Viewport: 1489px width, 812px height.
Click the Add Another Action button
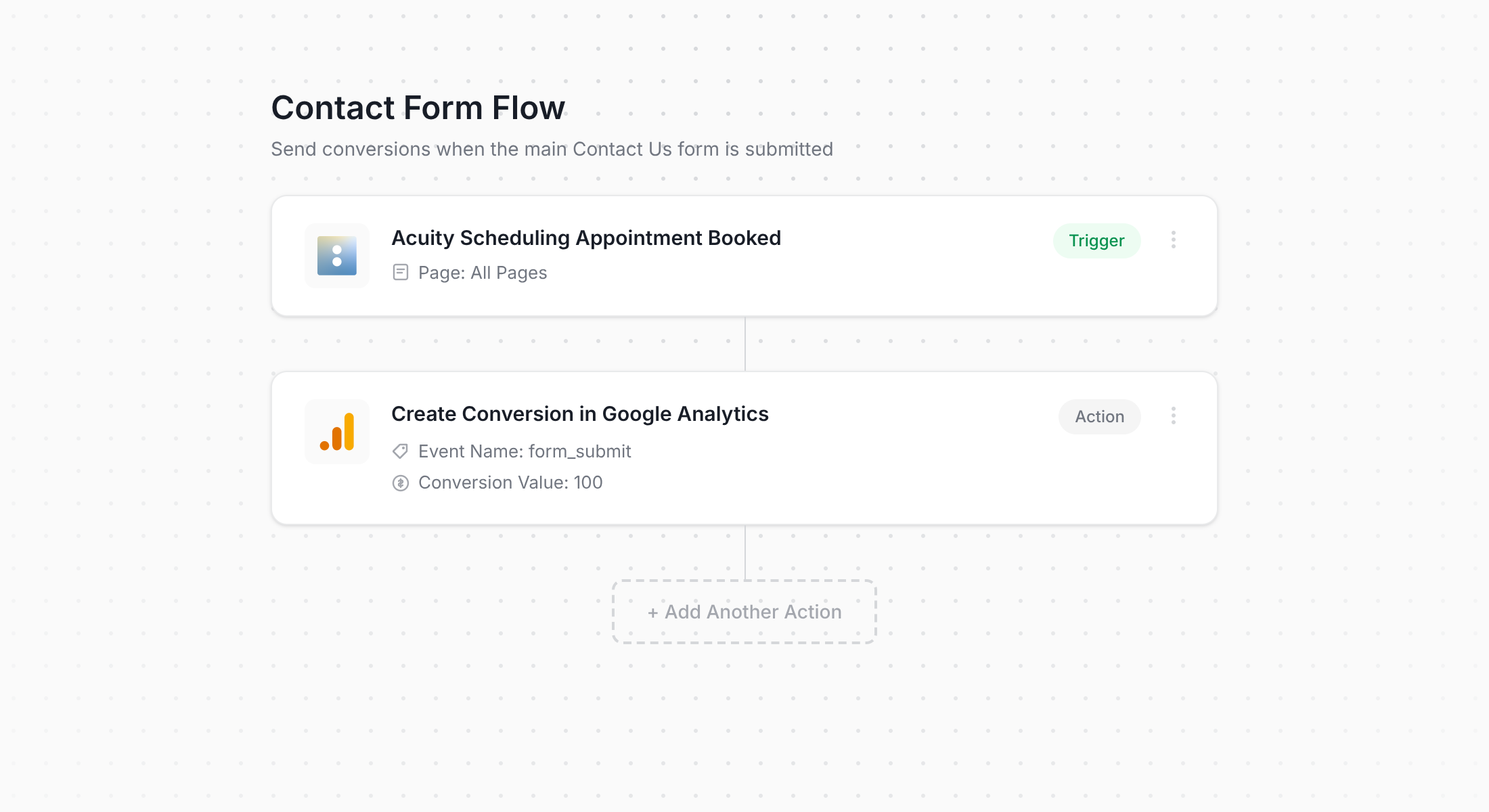pyautogui.click(x=744, y=611)
